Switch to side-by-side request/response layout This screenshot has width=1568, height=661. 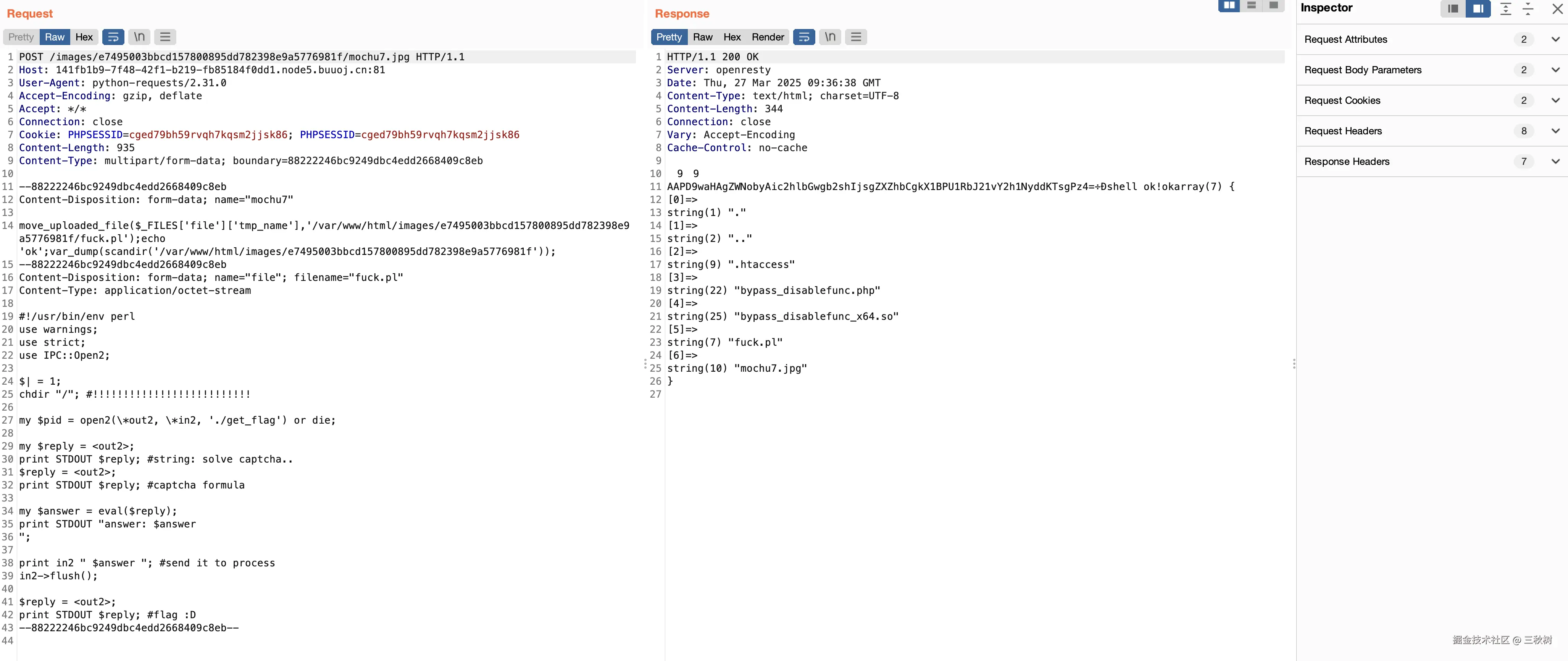[1229, 5]
